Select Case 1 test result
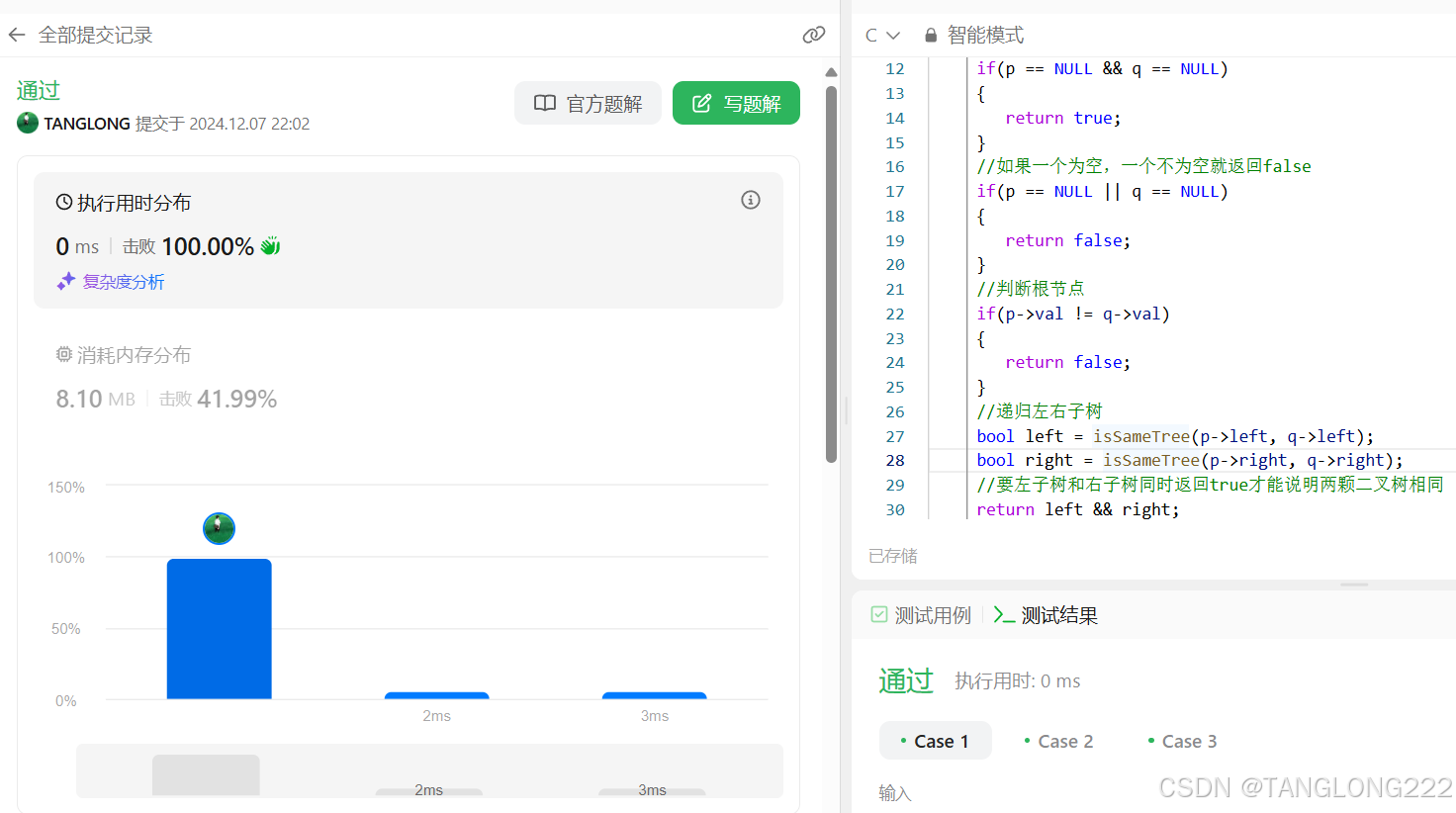This screenshot has height=813, width=1456. (935, 741)
